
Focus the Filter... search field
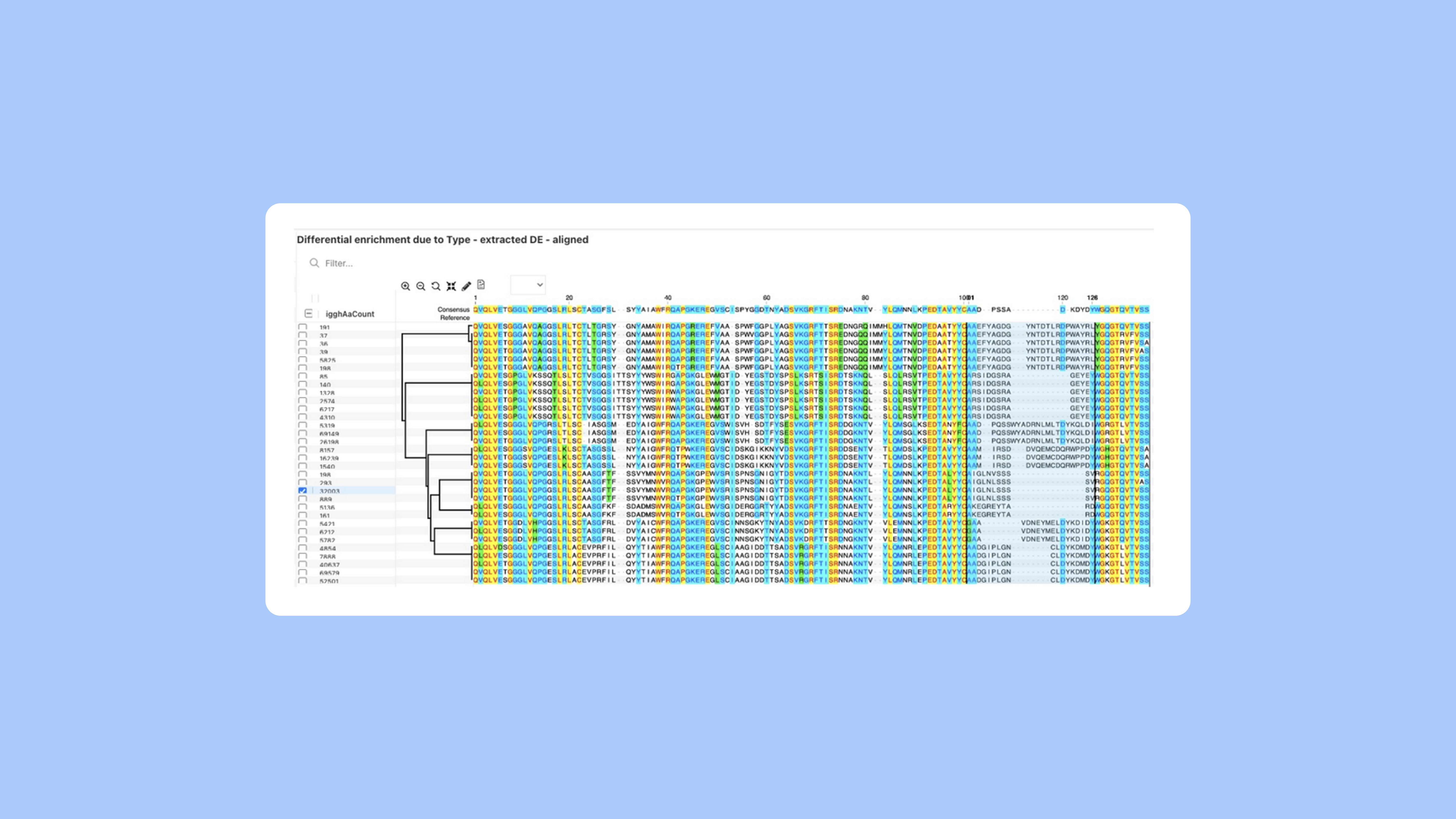(x=339, y=263)
